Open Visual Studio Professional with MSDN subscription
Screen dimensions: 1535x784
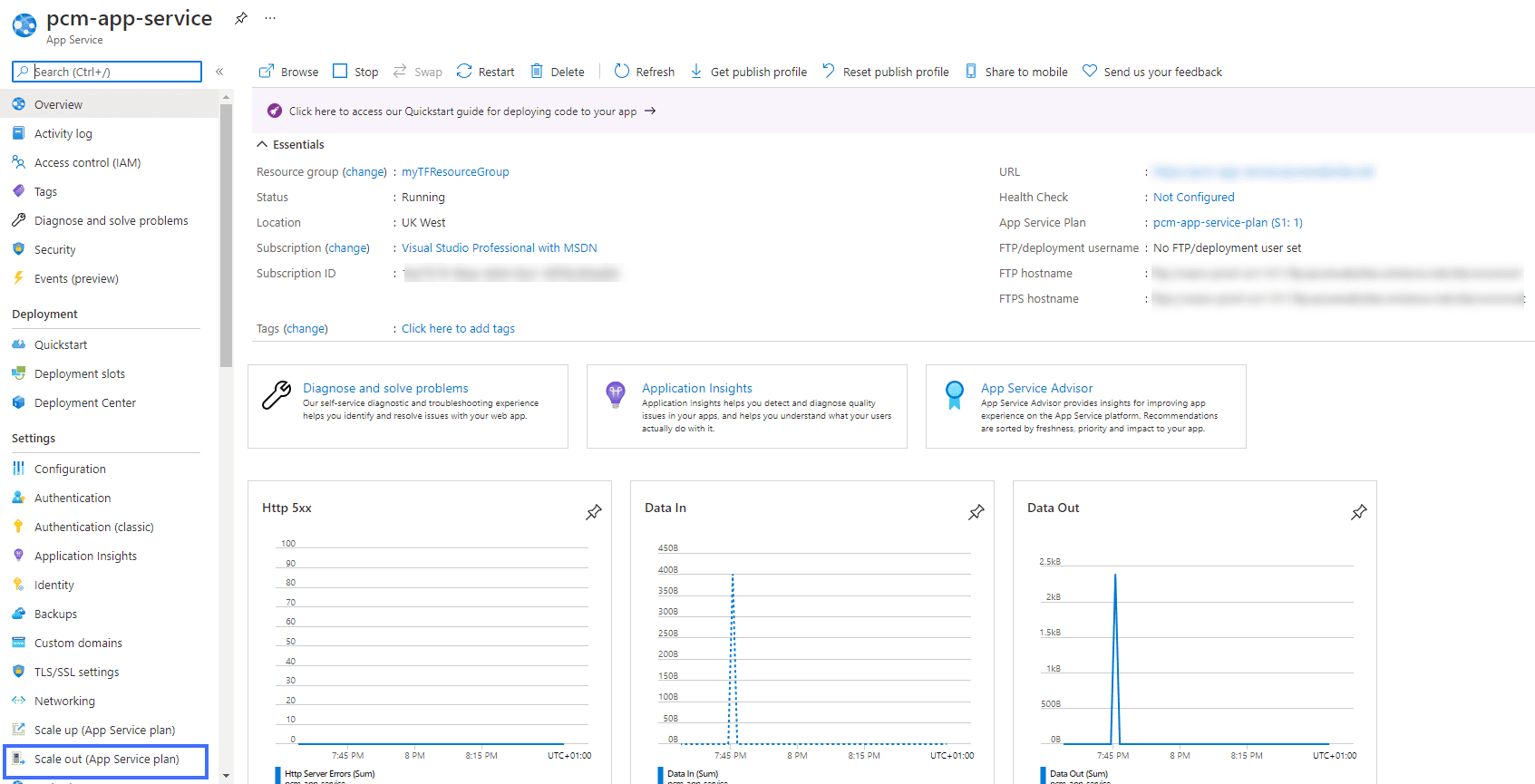click(500, 248)
